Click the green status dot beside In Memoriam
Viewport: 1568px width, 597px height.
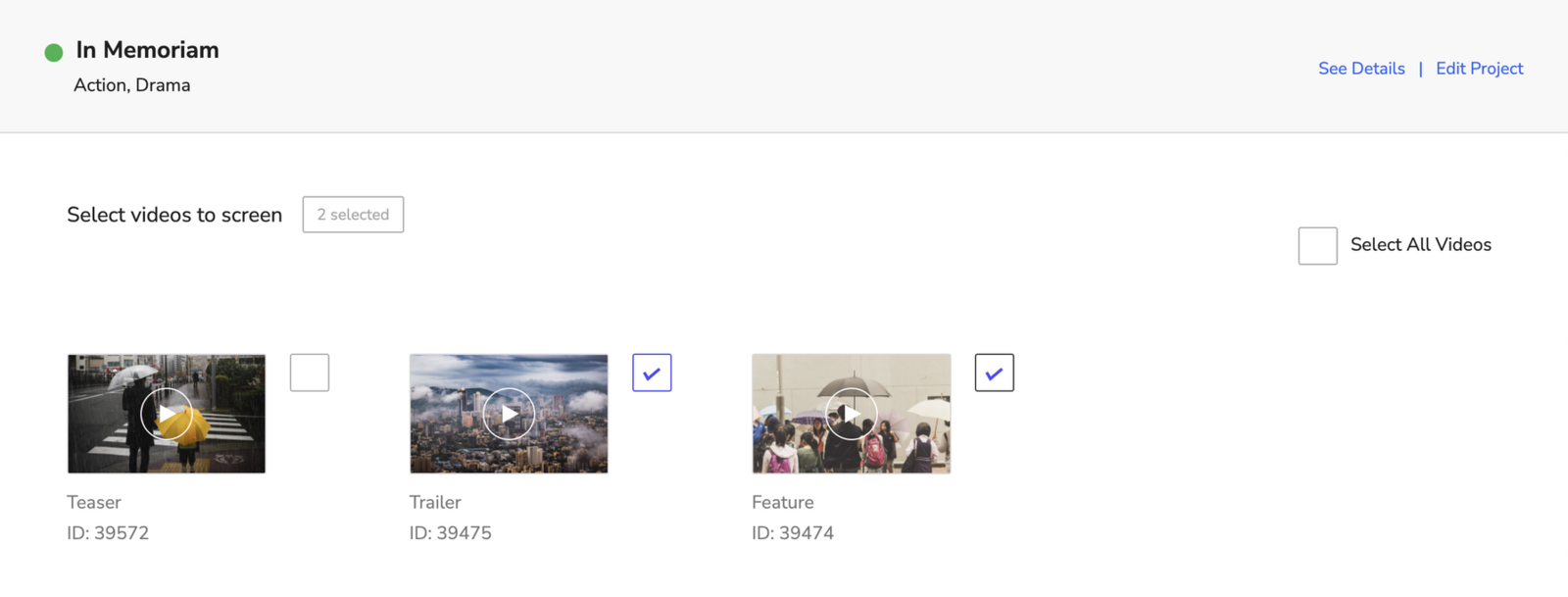(54, 52)
